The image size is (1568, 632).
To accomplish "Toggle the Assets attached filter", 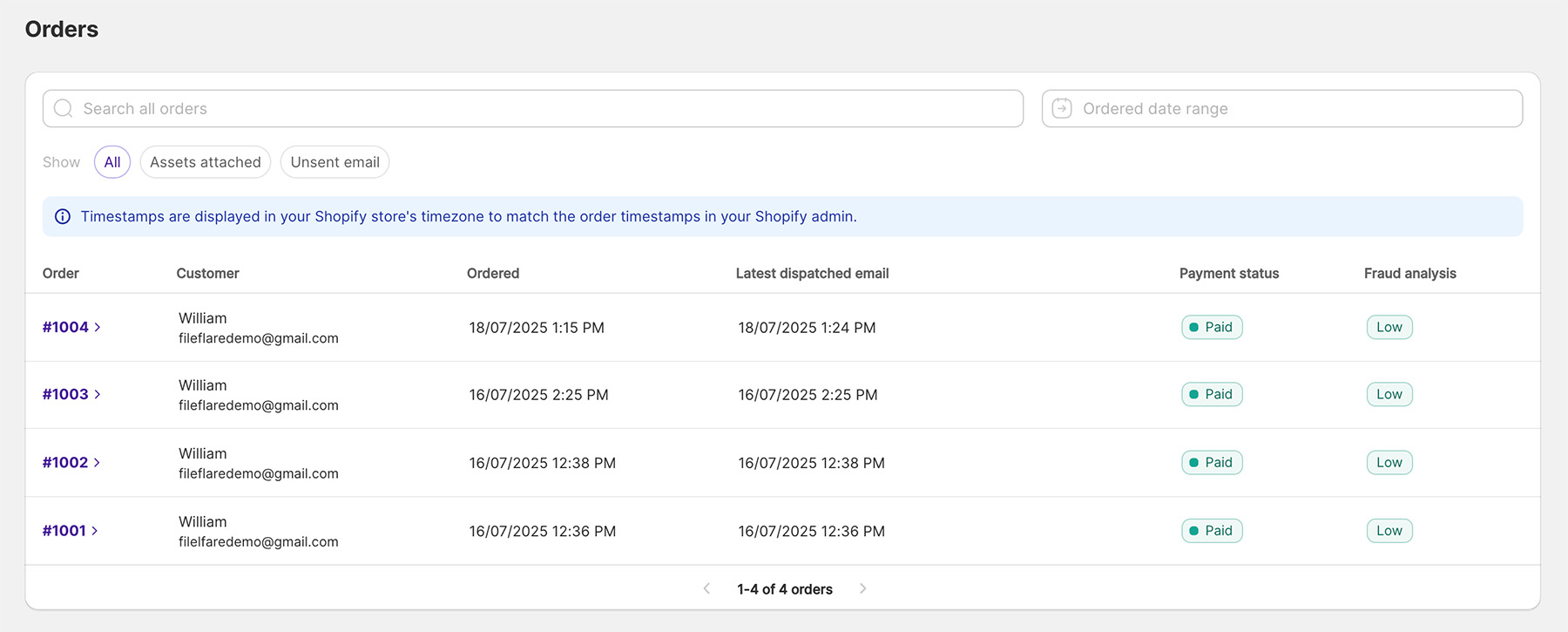I will tap(205, 162).
